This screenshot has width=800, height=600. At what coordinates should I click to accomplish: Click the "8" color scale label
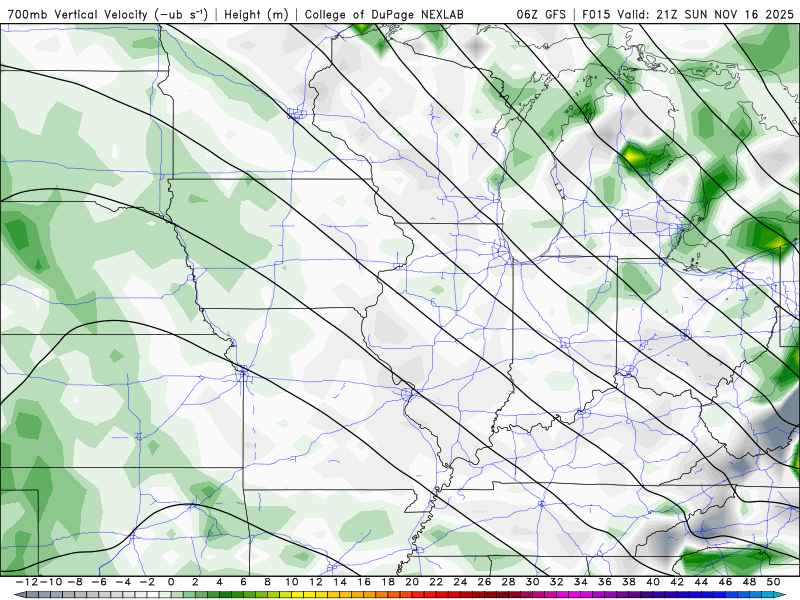[267, 582]
